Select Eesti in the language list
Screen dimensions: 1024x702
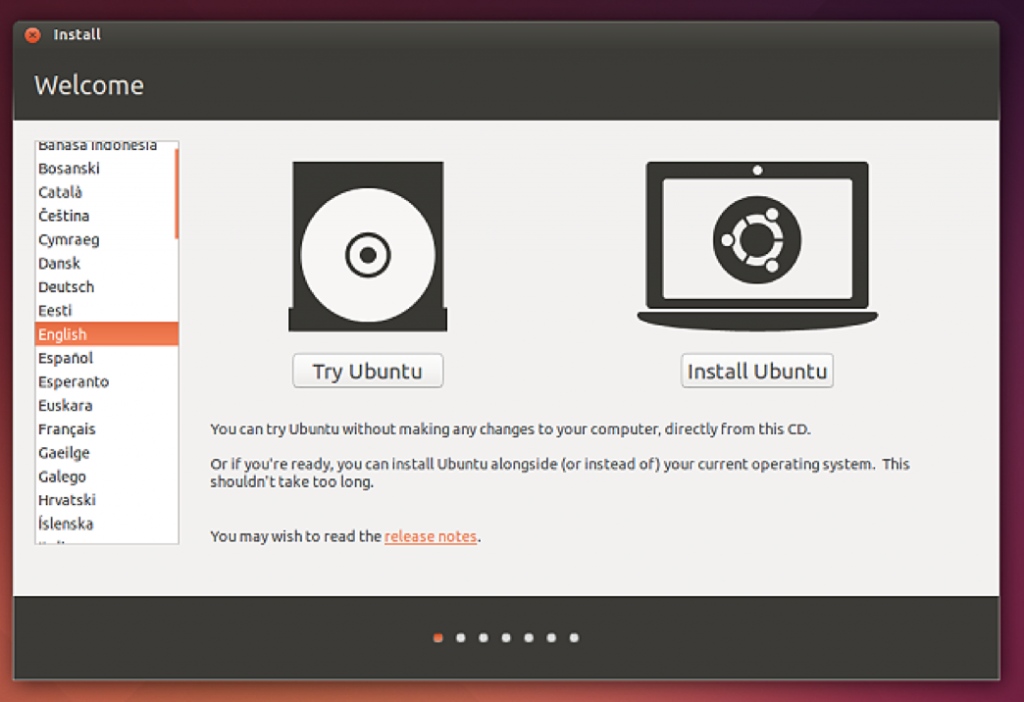click(x=106, y=310)
